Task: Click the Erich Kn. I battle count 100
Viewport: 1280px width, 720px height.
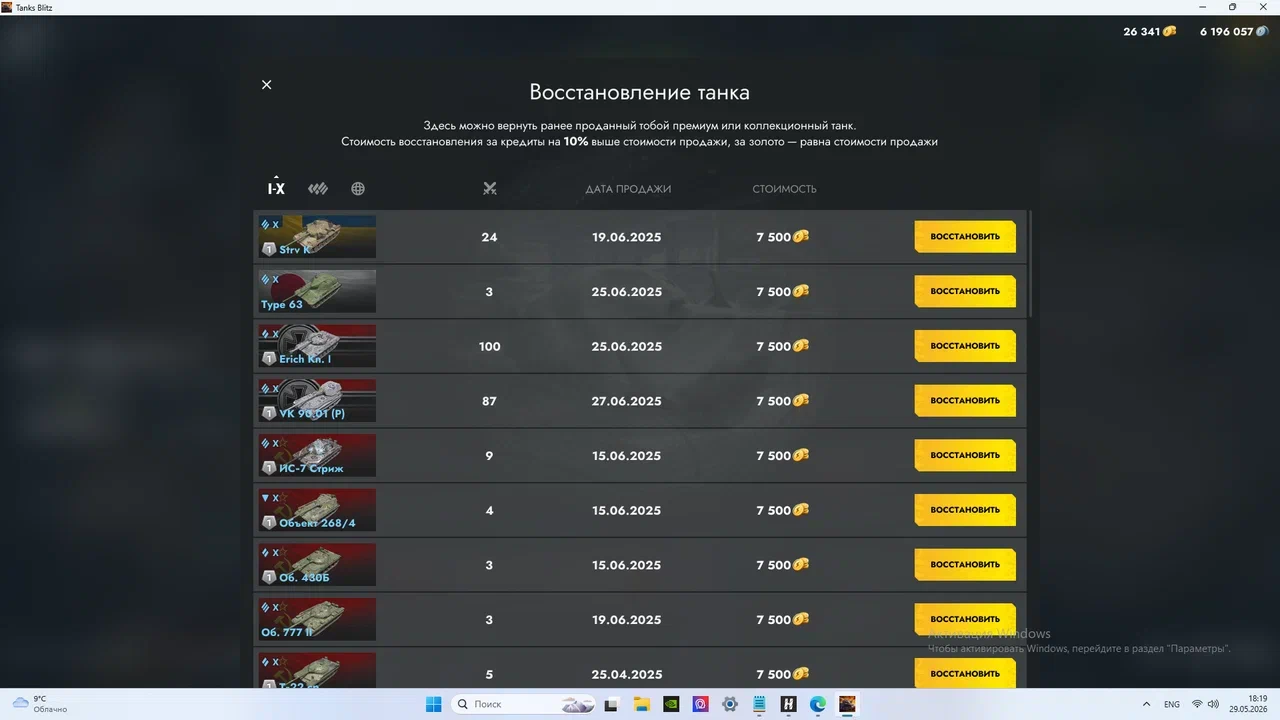Action: coord(489,346)
